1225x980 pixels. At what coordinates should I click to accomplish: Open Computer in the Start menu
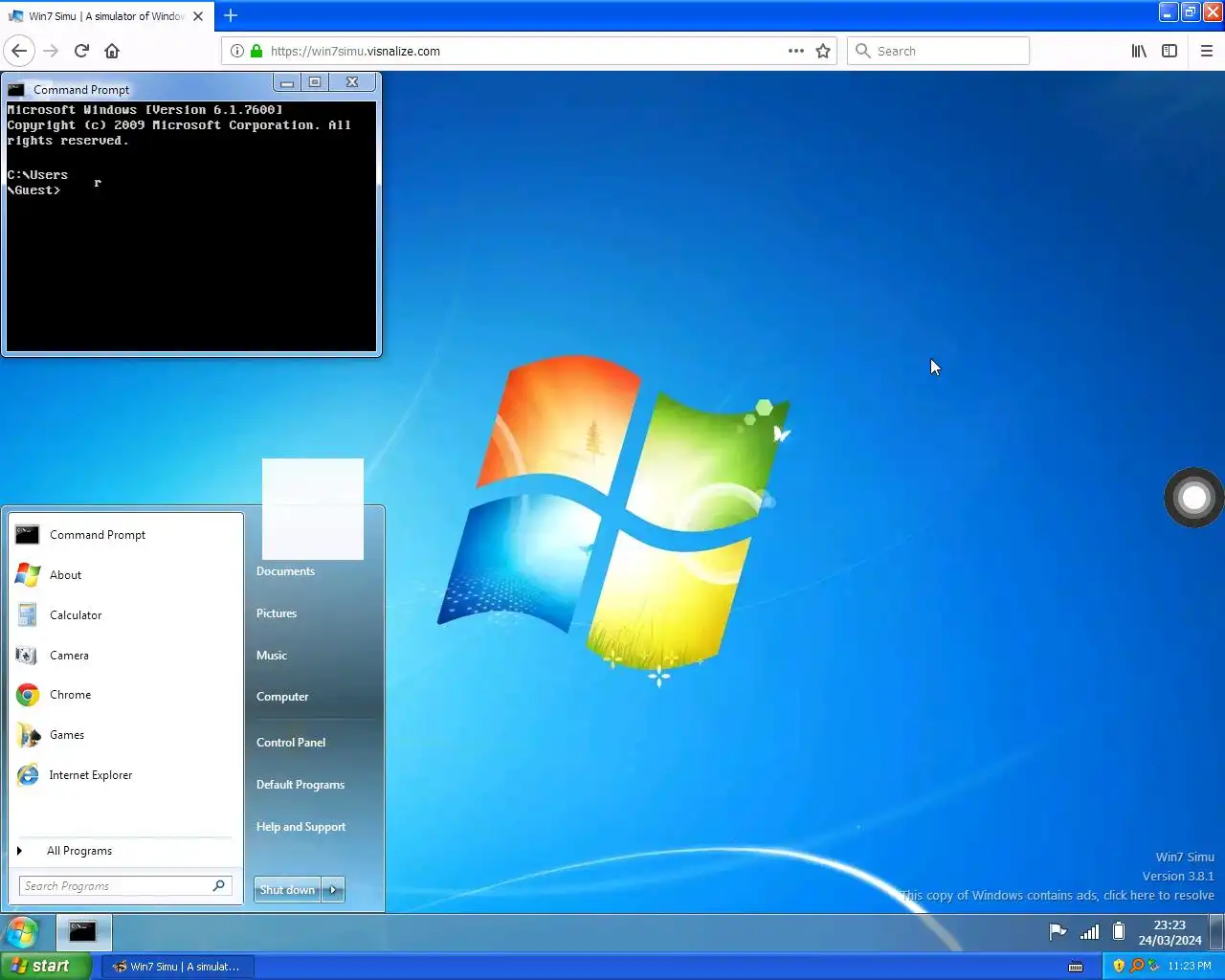[x=282, y=697]
